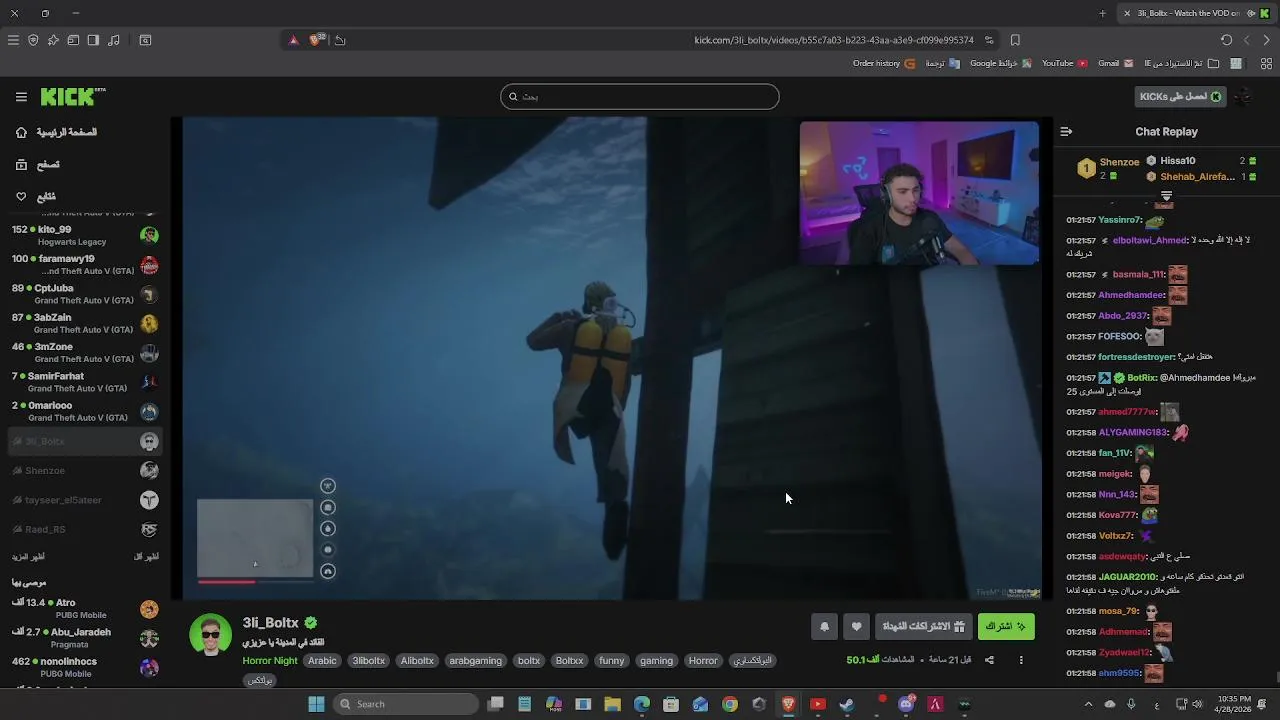Open Abu_Jaradeh recommended channel in sidebar
This screenshot has height=720, width=1280.
point(85,638)
